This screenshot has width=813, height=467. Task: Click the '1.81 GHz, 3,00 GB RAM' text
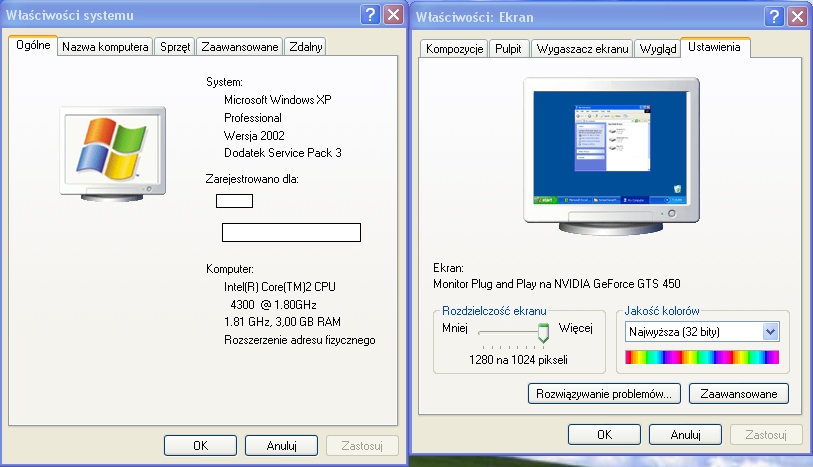click(282, 322)
